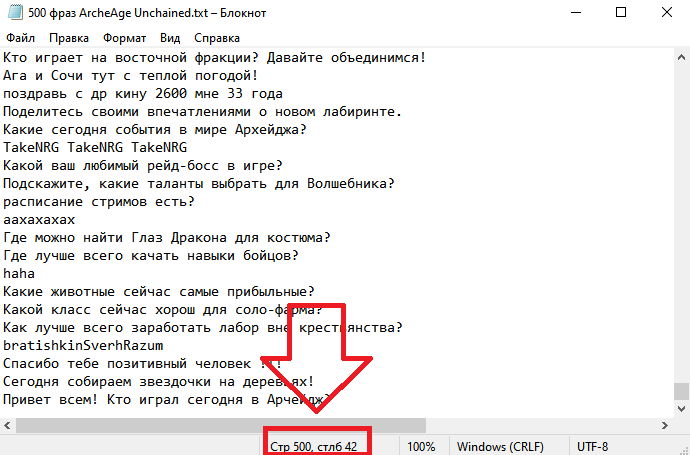The height and width of the screenshot is (455, 690).
Task: Click the window resize grip in corner
Action: 683,449
